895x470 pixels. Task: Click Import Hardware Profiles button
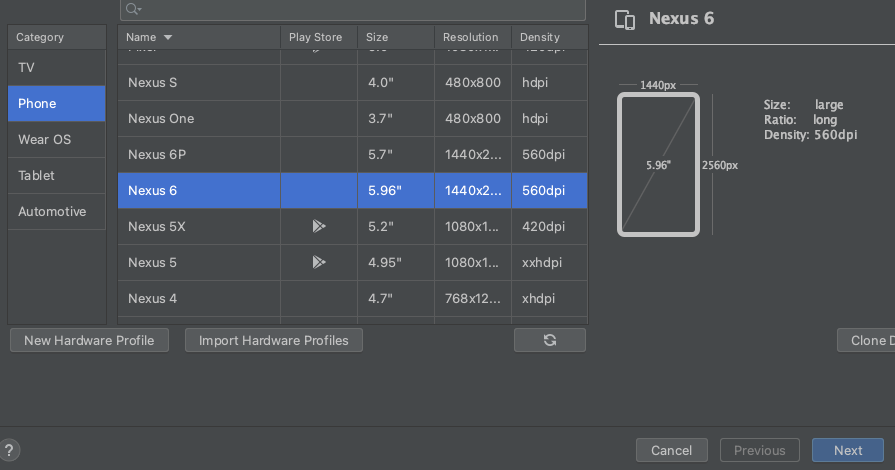[x=273, y=340]
